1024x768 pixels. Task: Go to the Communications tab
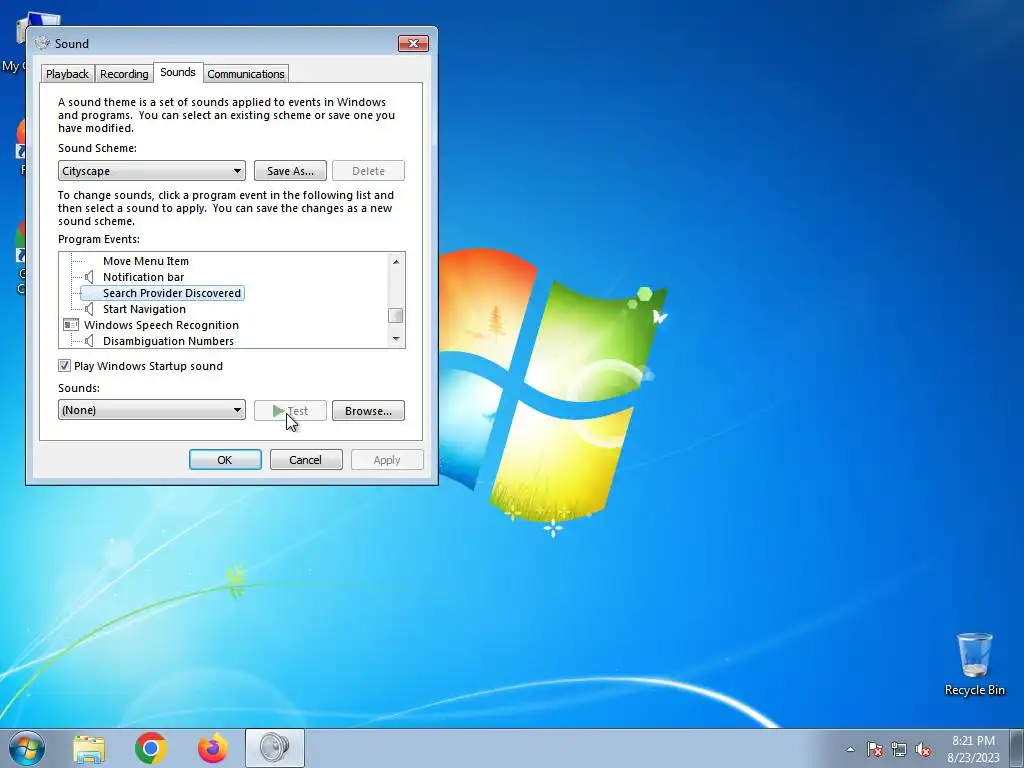coord(246,74)
